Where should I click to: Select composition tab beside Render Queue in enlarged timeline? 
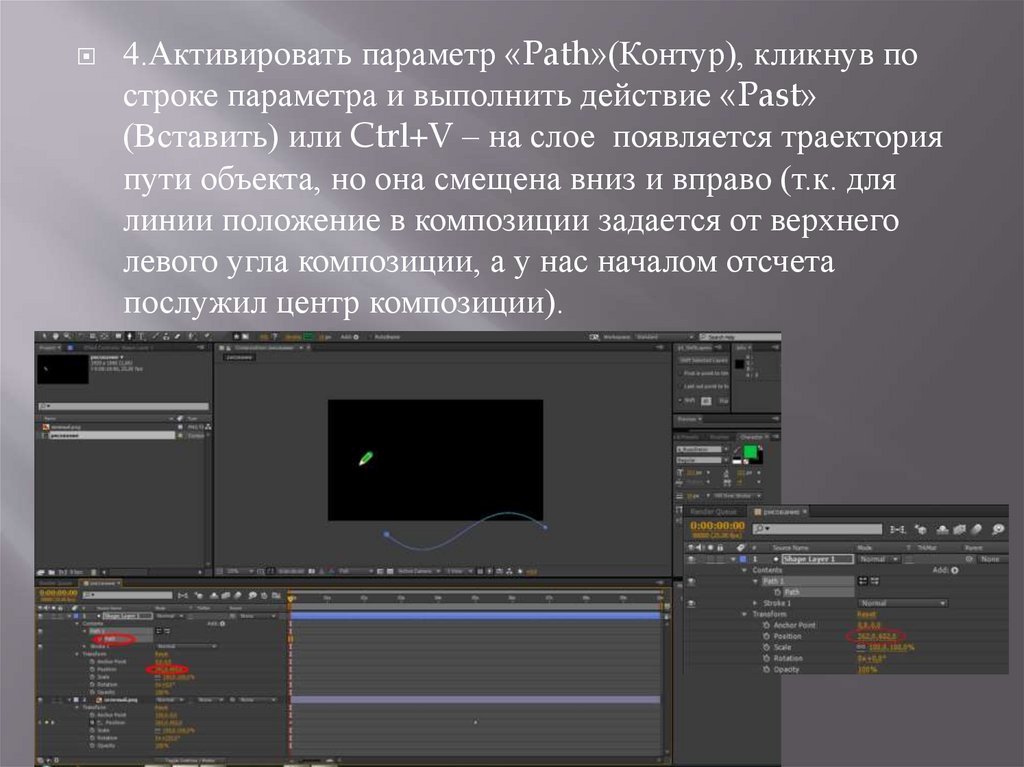(x=779, y=512)
